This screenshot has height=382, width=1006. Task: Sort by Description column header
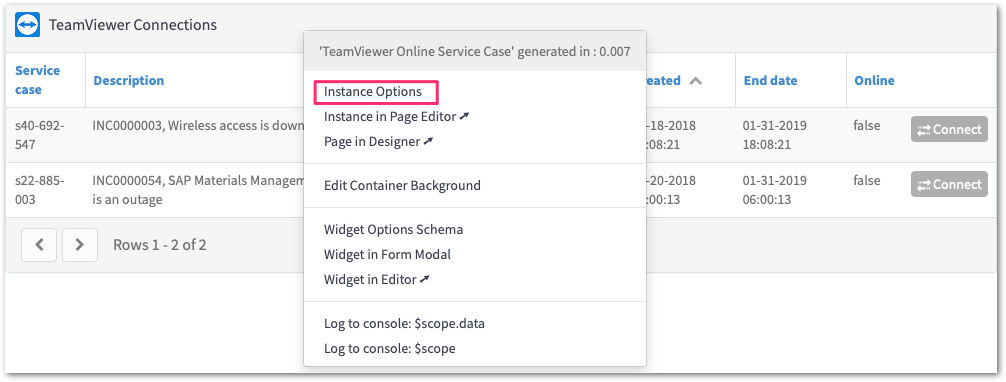129,81
